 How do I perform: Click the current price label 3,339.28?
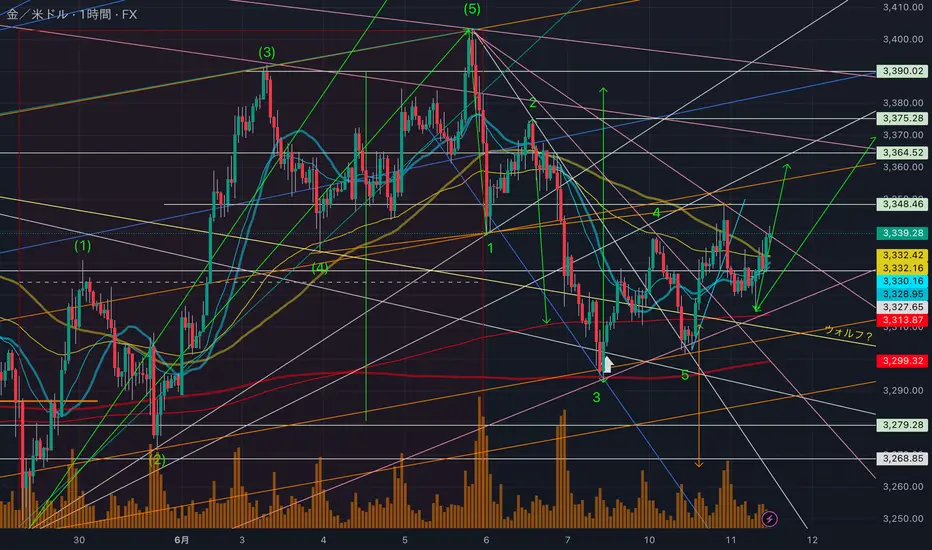pyautogui.click(x=902, y=233)
